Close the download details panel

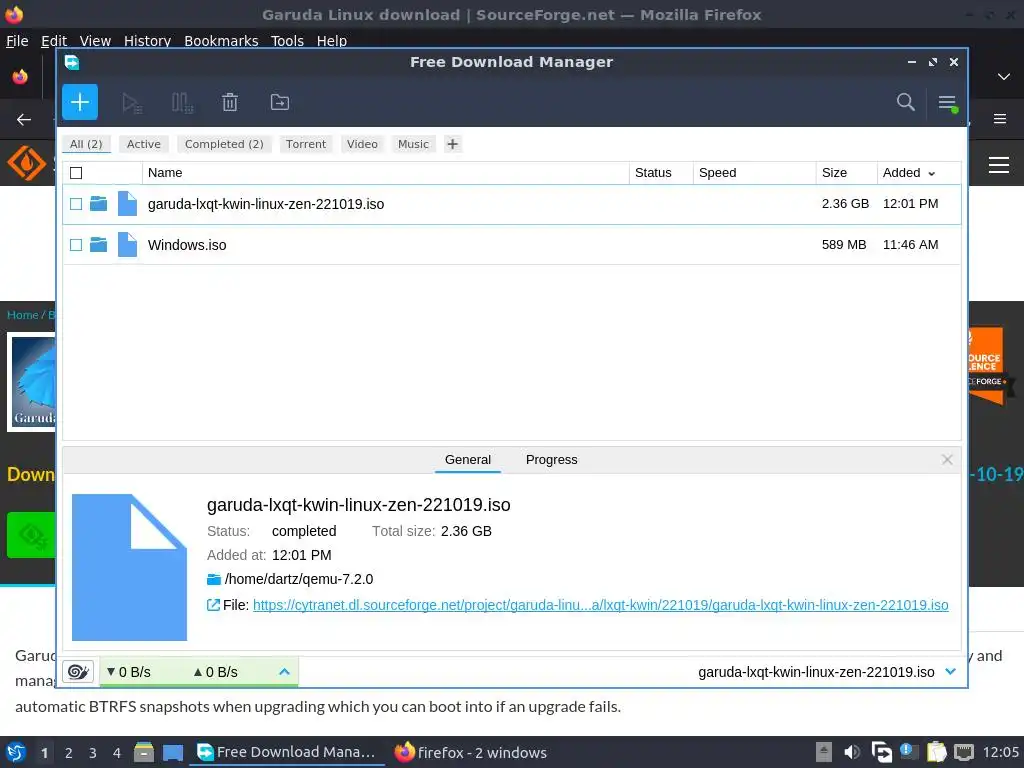pos(947,460)
